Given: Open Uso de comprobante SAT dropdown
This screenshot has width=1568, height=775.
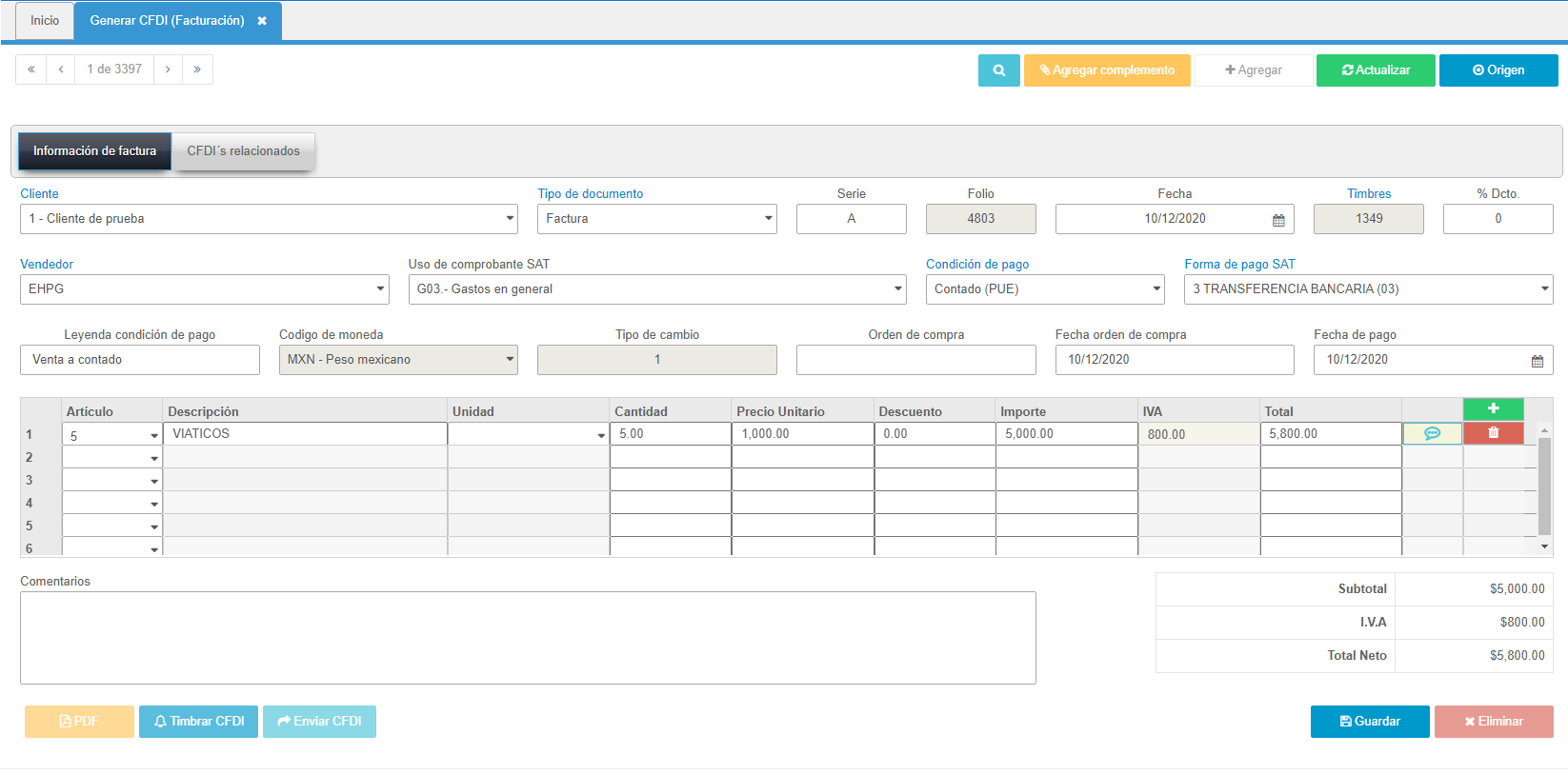Looking at the screenshot, I should [x=657, y=289].
